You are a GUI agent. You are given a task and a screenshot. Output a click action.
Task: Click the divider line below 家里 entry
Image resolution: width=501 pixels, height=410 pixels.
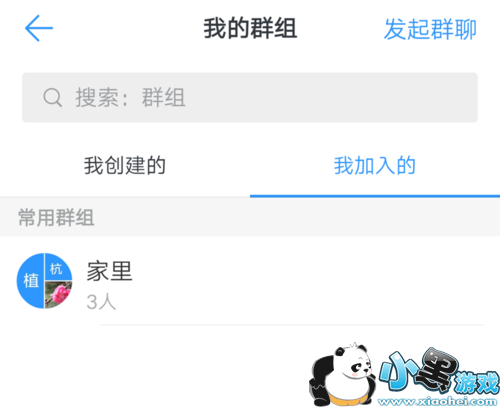click(x=292, y=324)
